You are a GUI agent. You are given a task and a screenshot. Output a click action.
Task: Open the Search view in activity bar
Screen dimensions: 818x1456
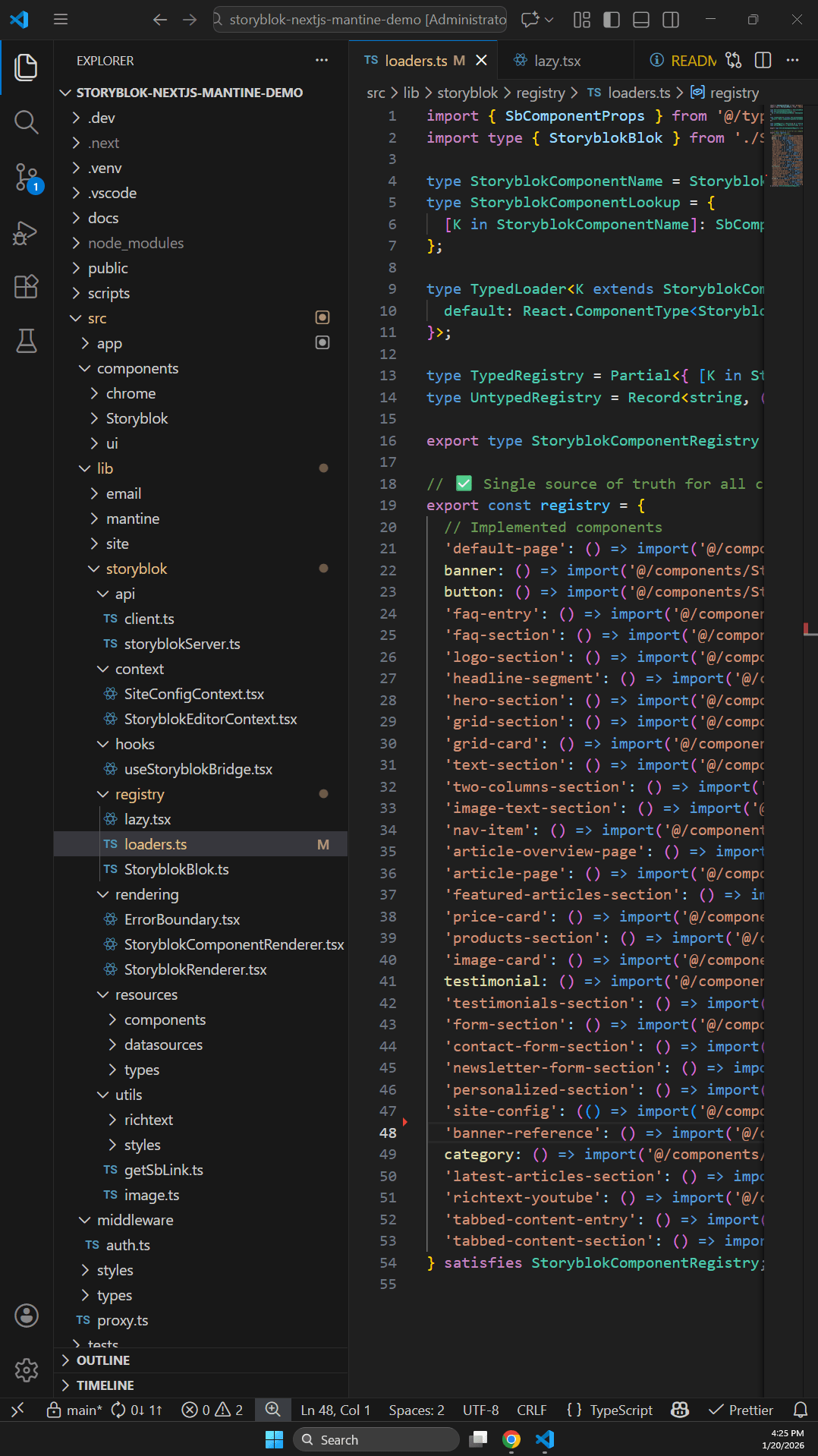tap(27, 121)
